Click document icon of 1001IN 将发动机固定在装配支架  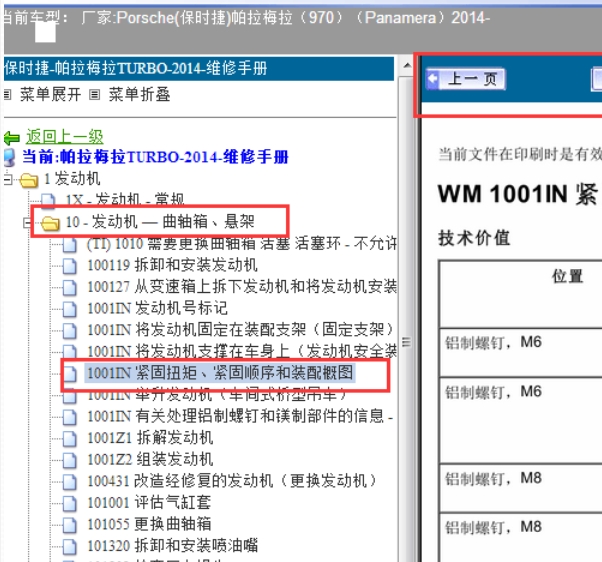(69, 330)
